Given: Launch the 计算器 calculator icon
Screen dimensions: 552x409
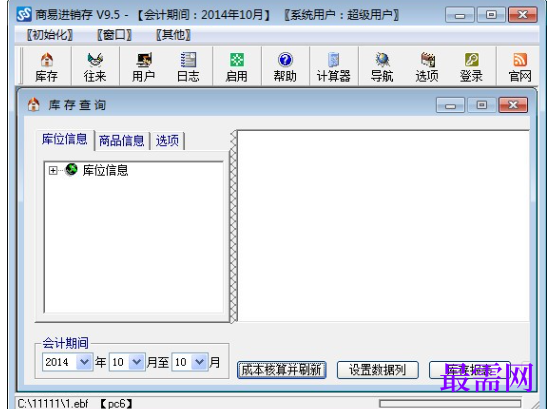Looking at the screenshot, I should tap(334, 67).
